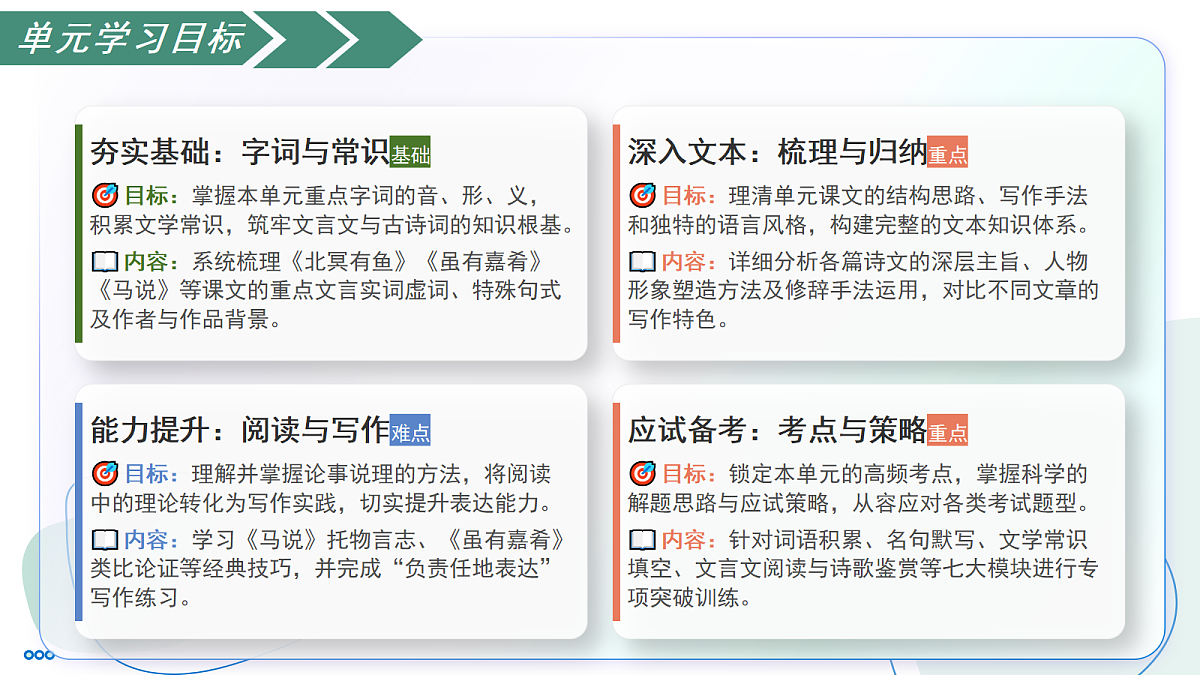Click the line 中的理论转化为写作实践，切实提升表达能力
This screenshot has width=1200, height=675.
pos(321,502)
